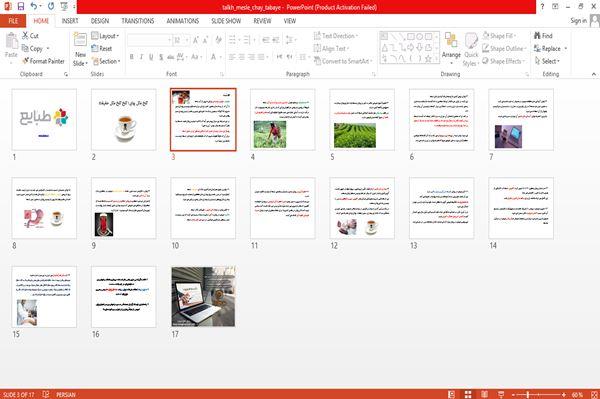The image size is (600, 399).
Task: Open Quick Styles gallery
Action: tap(471, 50)
